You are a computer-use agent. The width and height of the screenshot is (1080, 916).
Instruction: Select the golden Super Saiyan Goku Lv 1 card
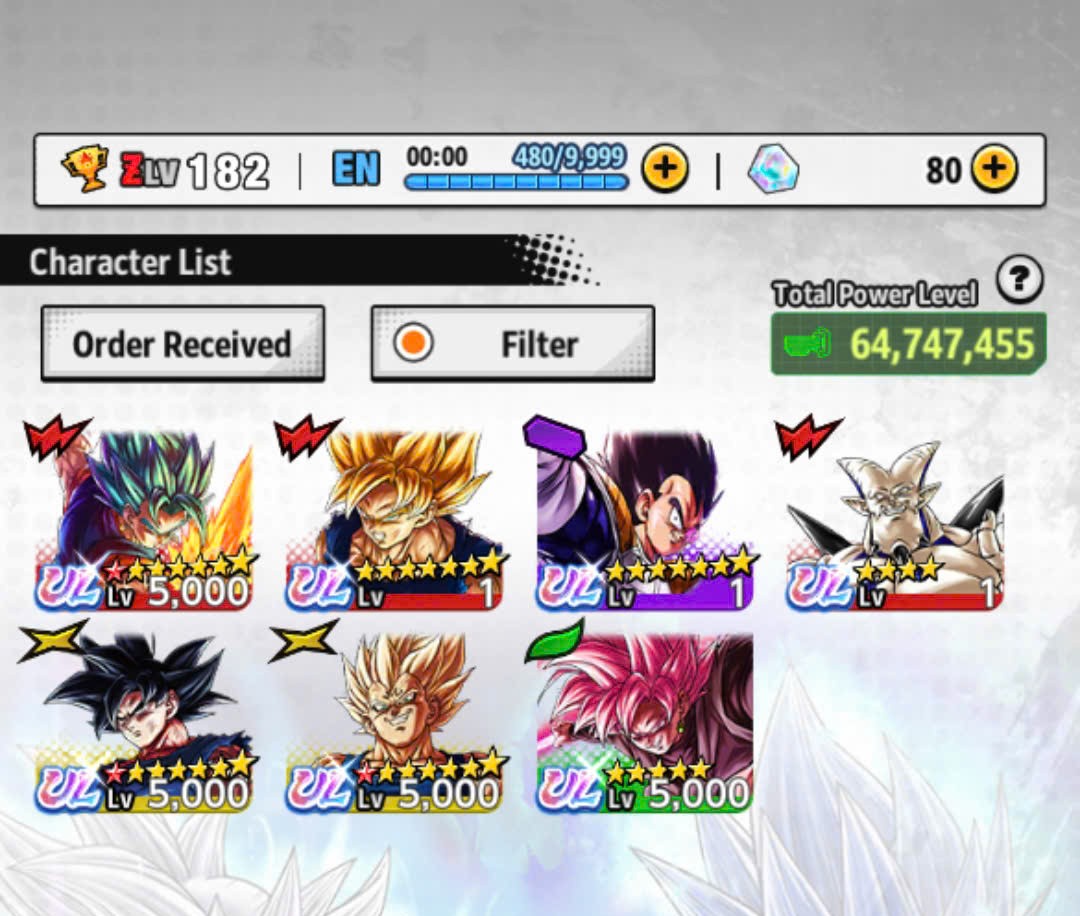click(393, 515)
